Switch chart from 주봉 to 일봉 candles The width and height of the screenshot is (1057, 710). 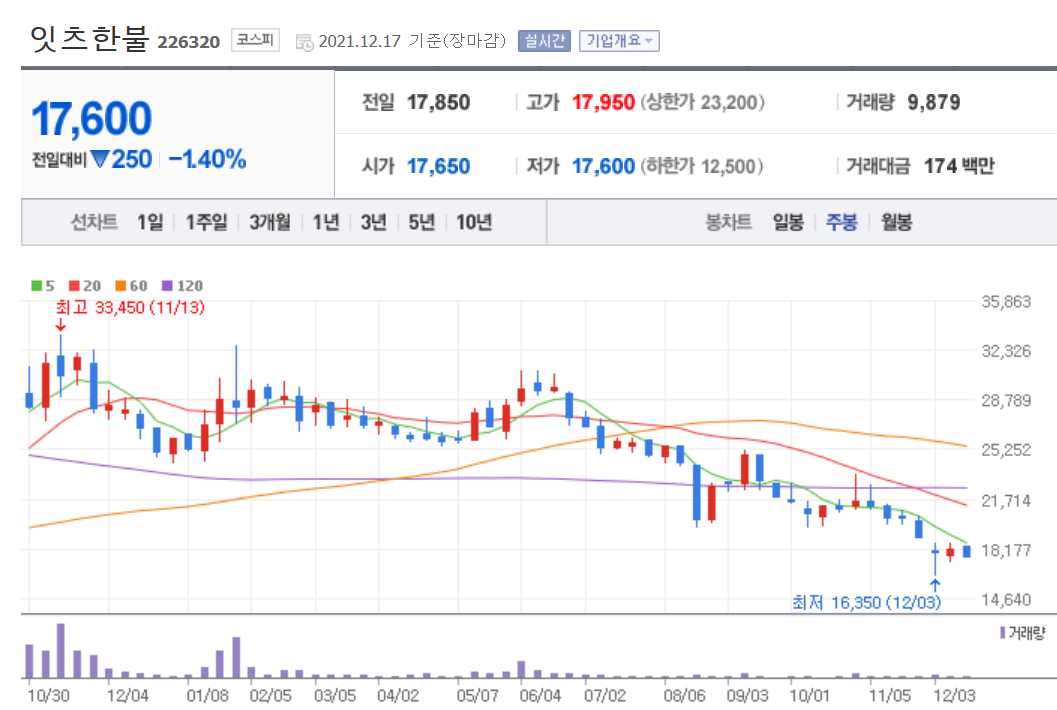pyautogui.click(x=790, y=223)
